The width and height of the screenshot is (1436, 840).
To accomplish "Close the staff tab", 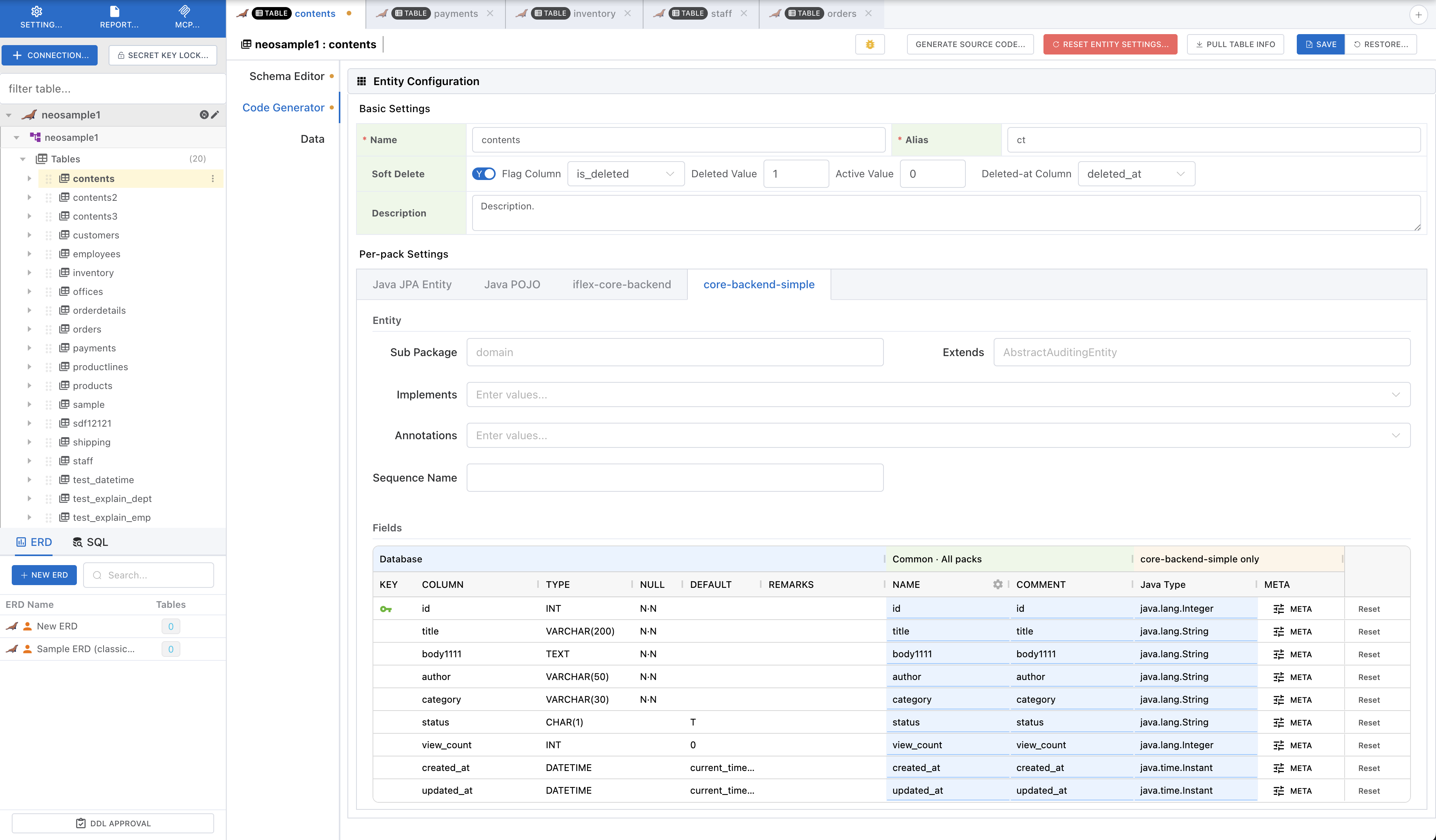I will 743,13.
